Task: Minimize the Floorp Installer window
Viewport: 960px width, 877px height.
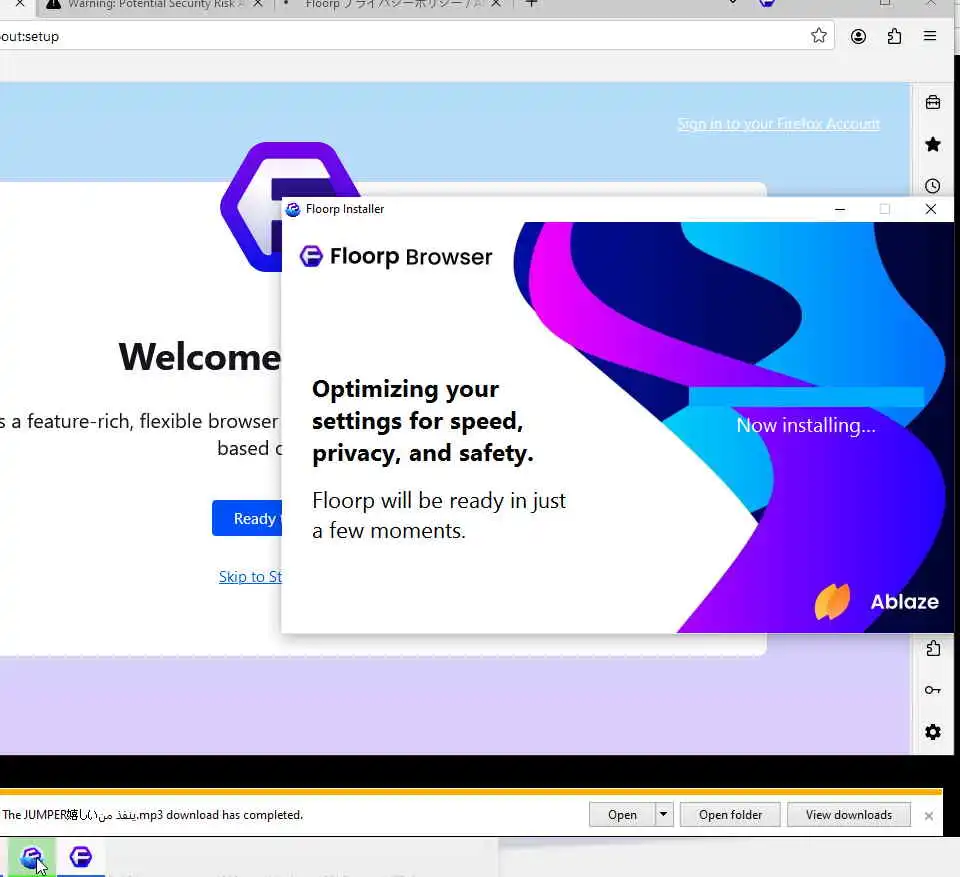Action: point(840,209)
